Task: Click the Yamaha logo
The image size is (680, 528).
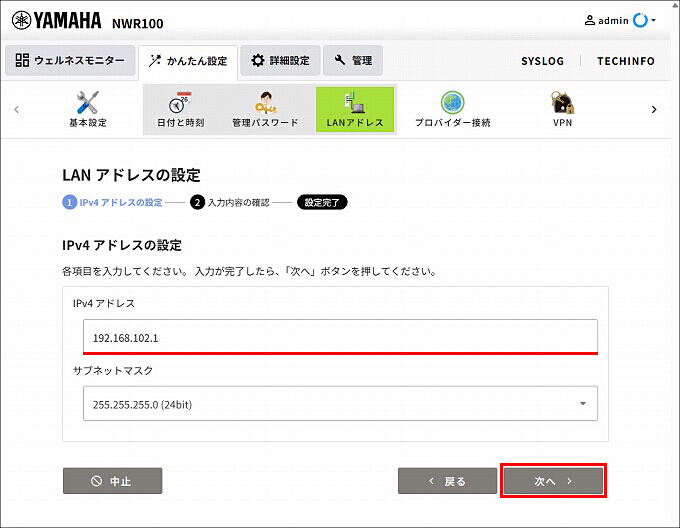Action: coord(57,21)
